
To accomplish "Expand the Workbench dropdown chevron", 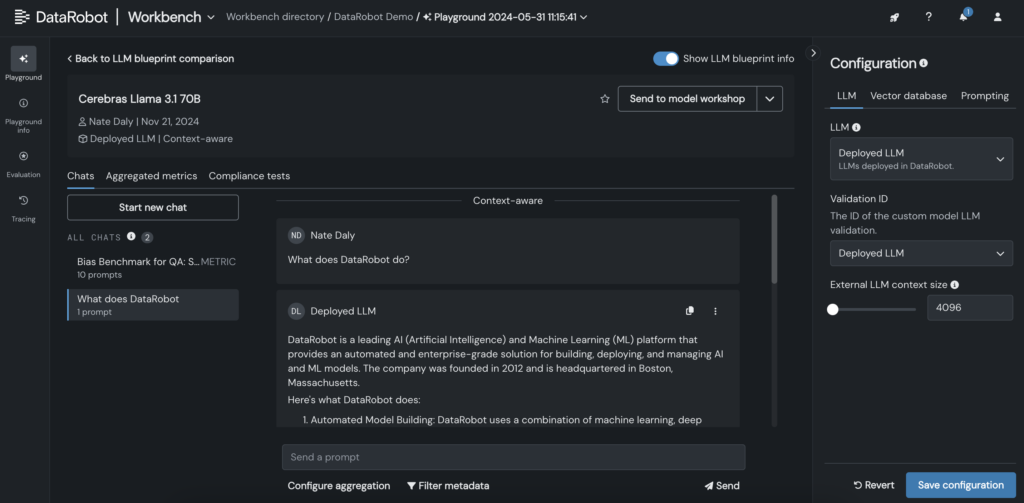I will 210,17.
